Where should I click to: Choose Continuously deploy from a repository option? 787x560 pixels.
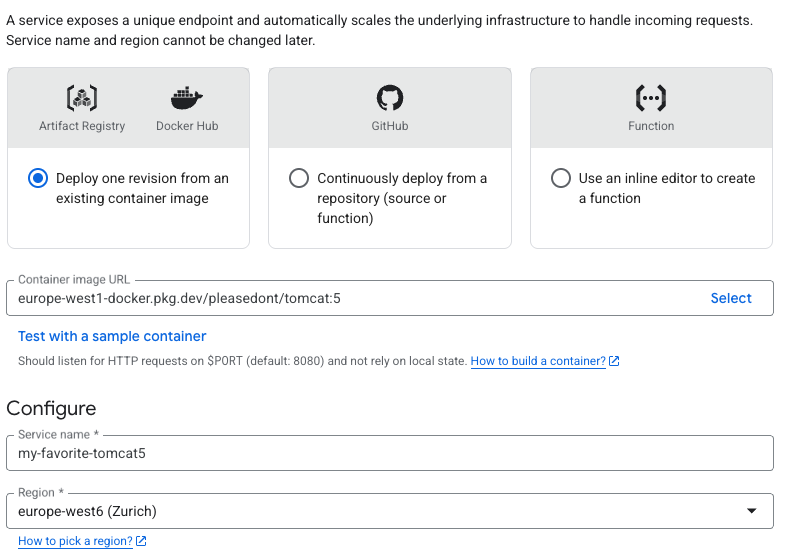point(299,178)
